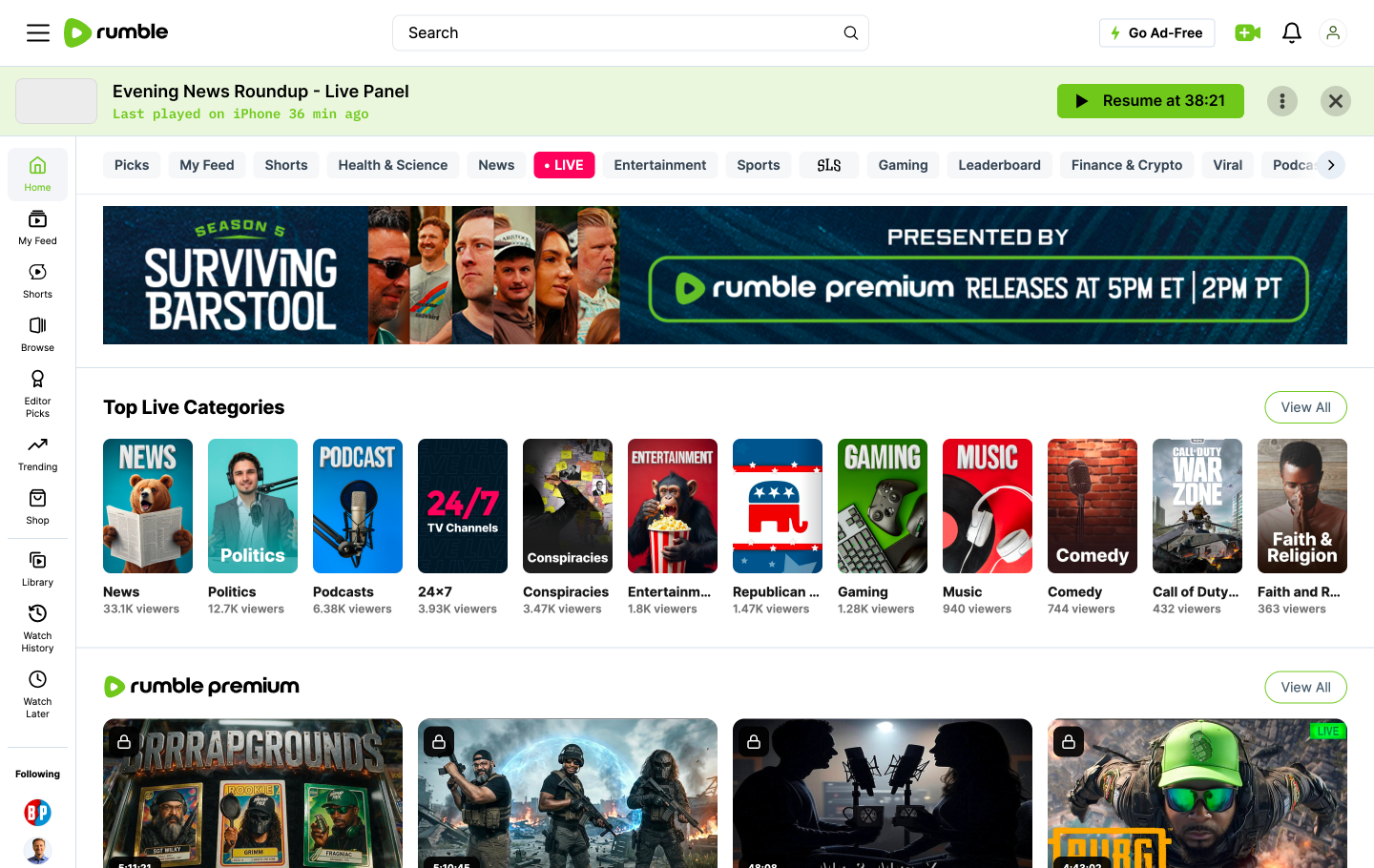
Task: Open Watch History in the sidebar
Action: (37, 629)
